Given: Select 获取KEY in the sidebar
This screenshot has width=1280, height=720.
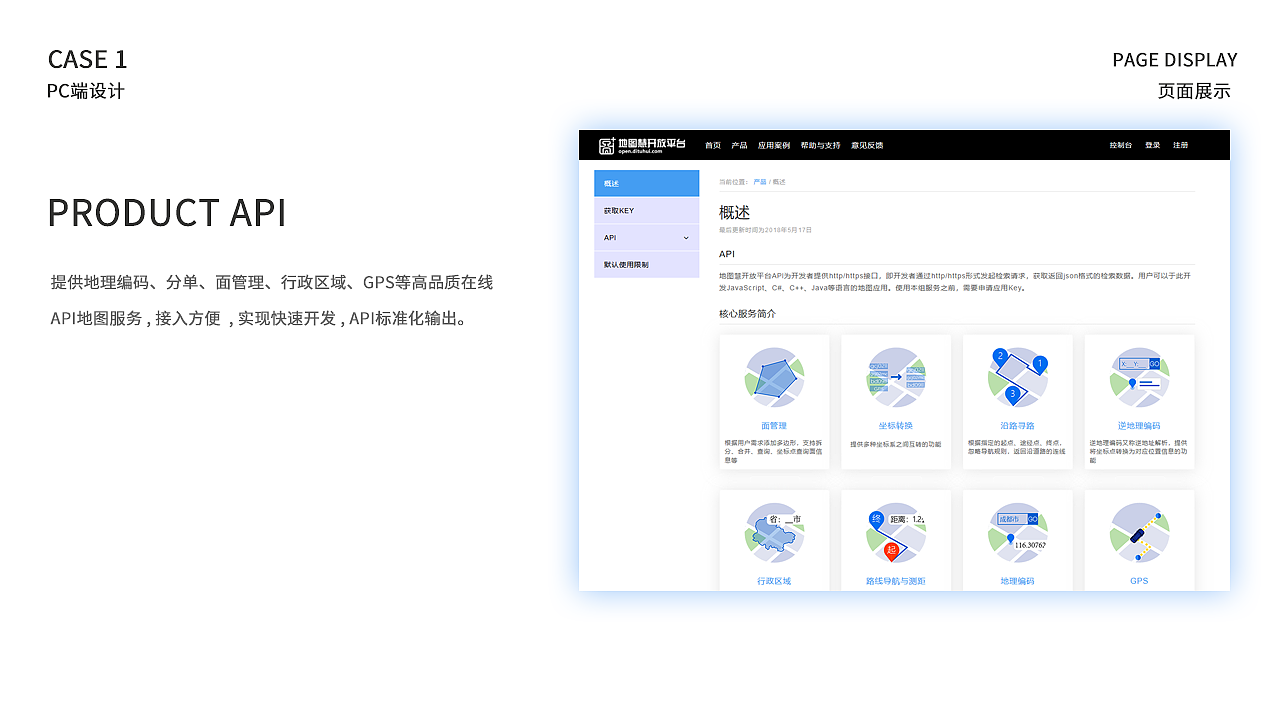Looking at the screenshot, I should pyautogui.click(x=646, y=211).
